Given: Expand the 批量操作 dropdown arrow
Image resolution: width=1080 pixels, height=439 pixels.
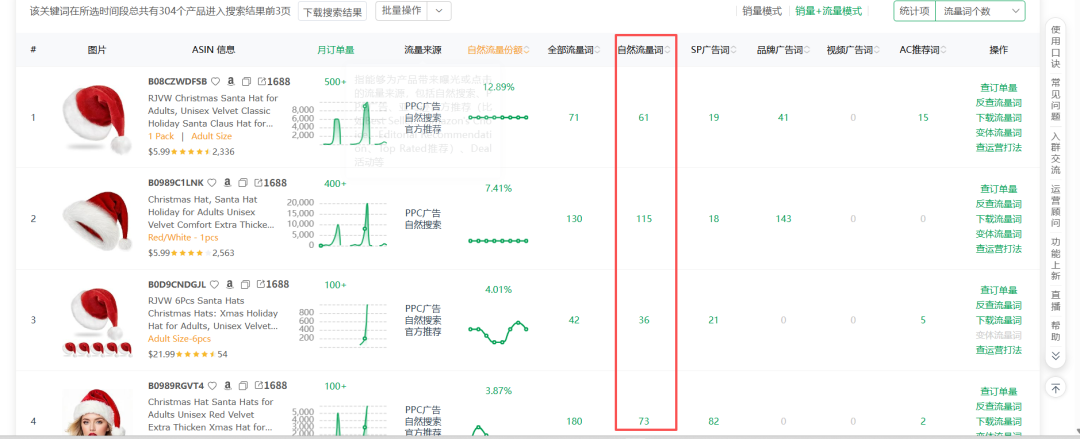Looking at the screenshot, I should (x=439, y=11).
